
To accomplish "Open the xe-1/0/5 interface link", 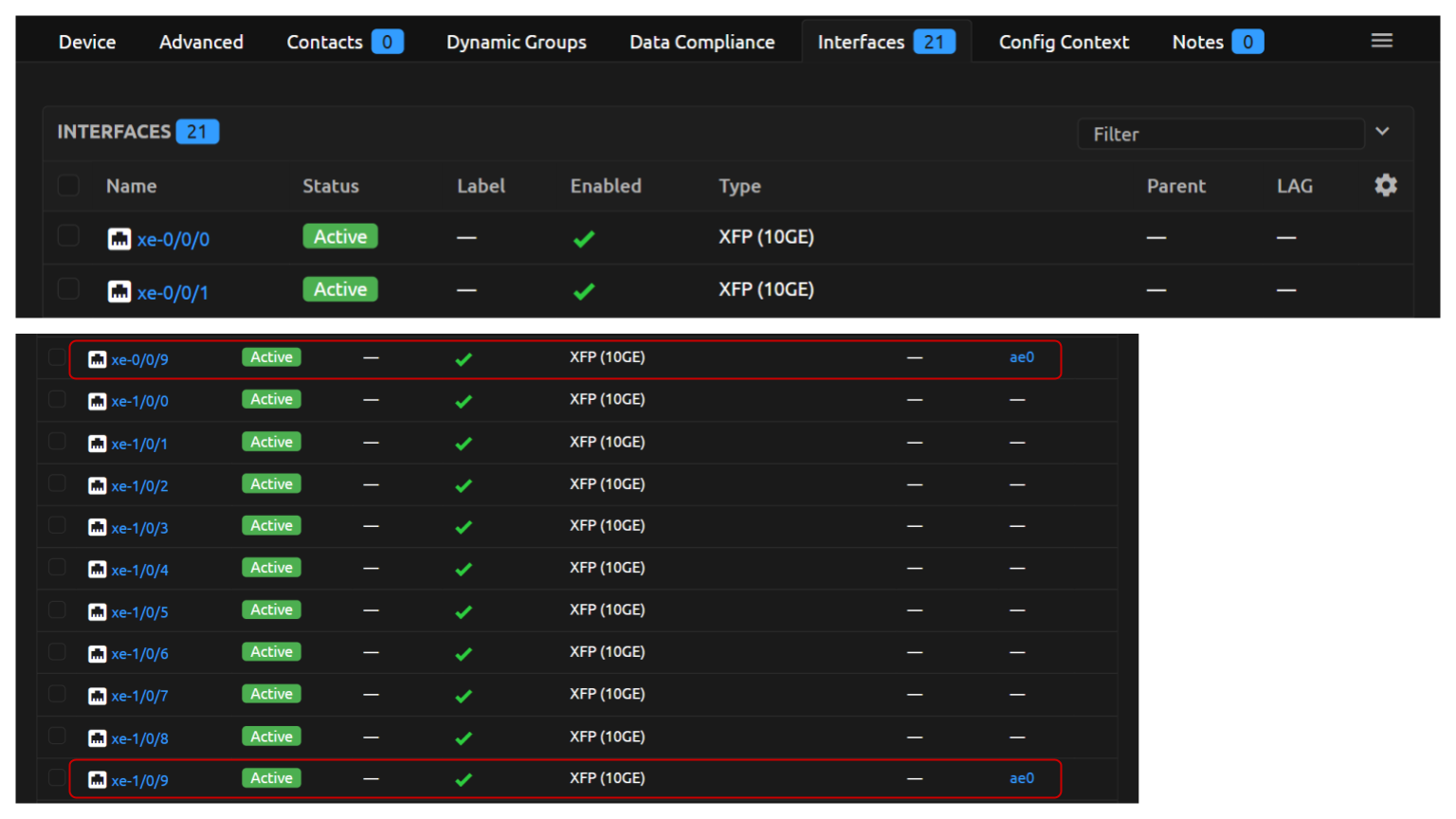I will [139, 612].
